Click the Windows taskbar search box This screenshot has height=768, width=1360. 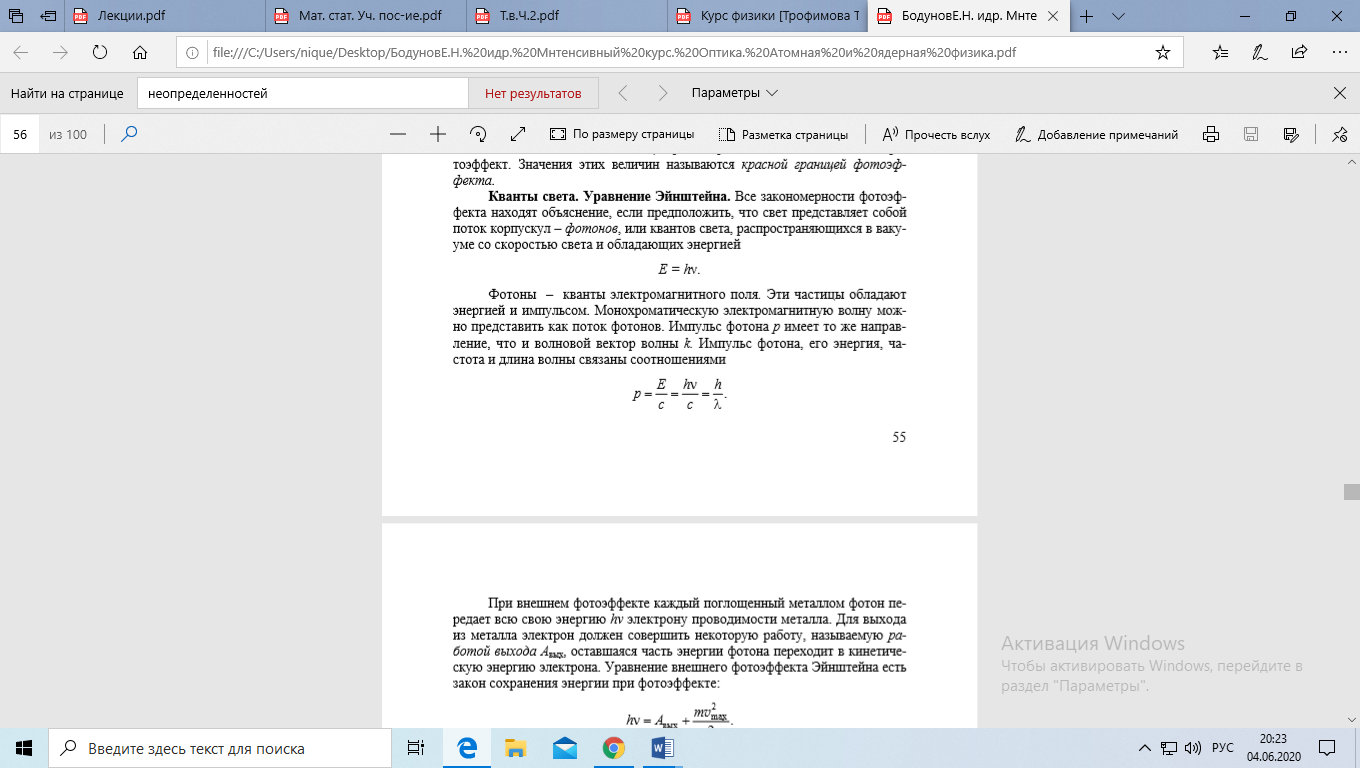click(221, 748)
